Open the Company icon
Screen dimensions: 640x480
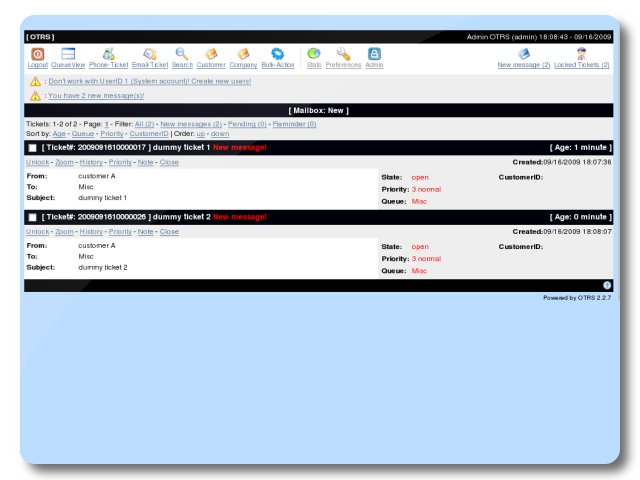[x=243, y=54]
